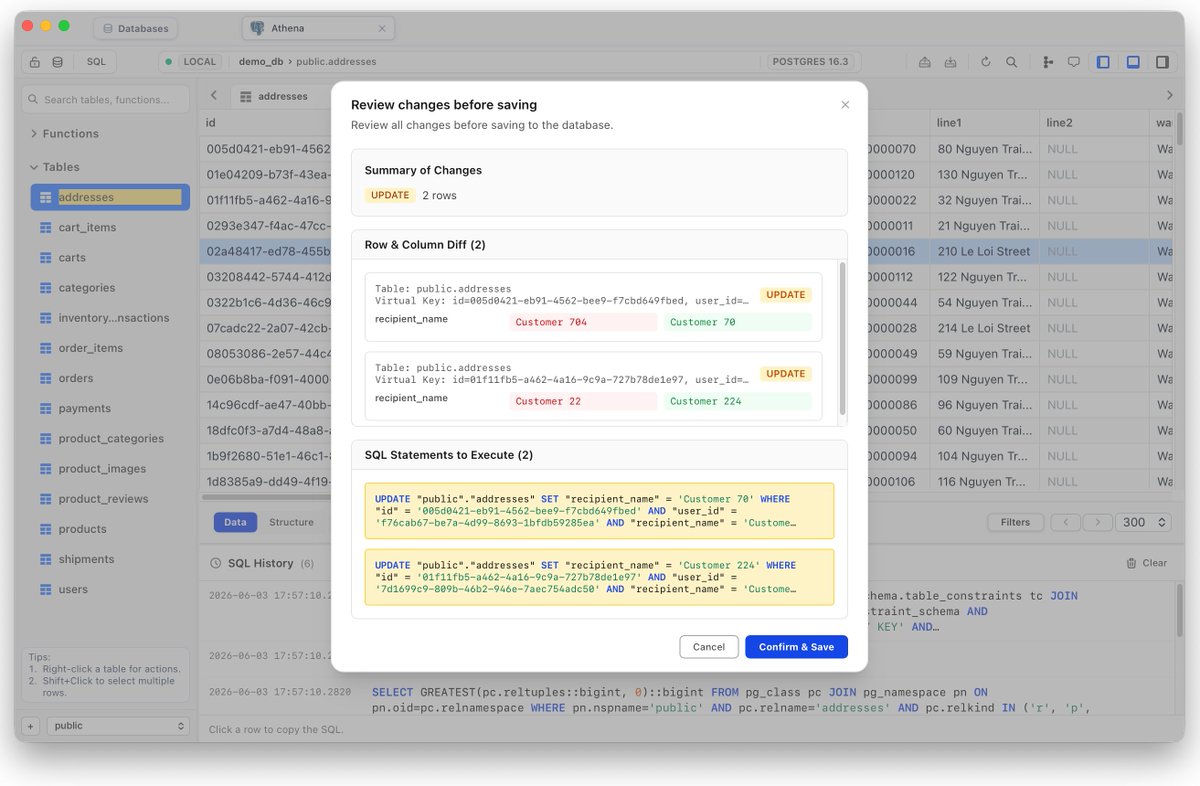1200x786 pixels.
Task: Click the POSTGRES 16.3 version badge
Action: click(811, 62)
